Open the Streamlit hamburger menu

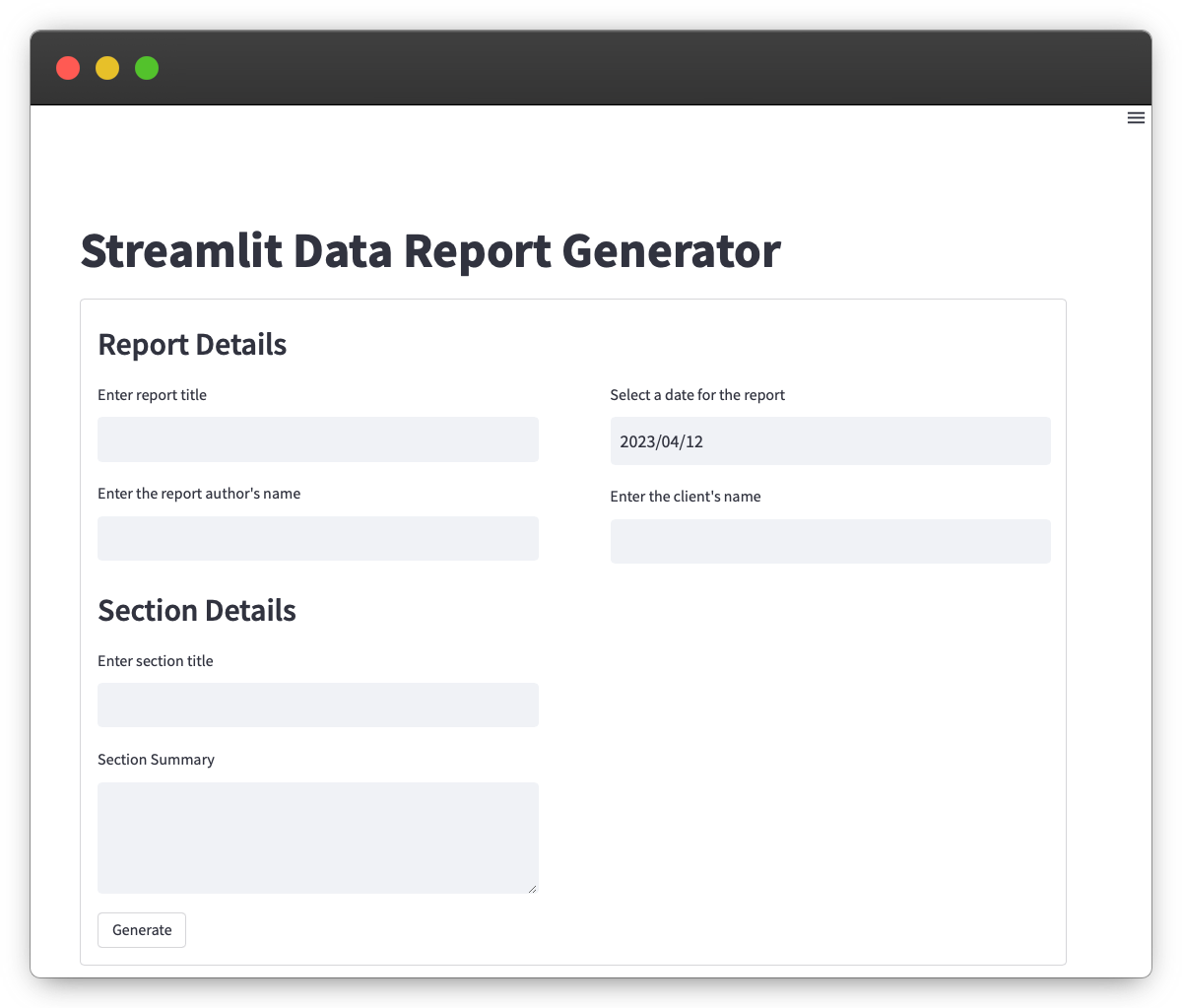pyautogui.click(x=1136, y=118)
